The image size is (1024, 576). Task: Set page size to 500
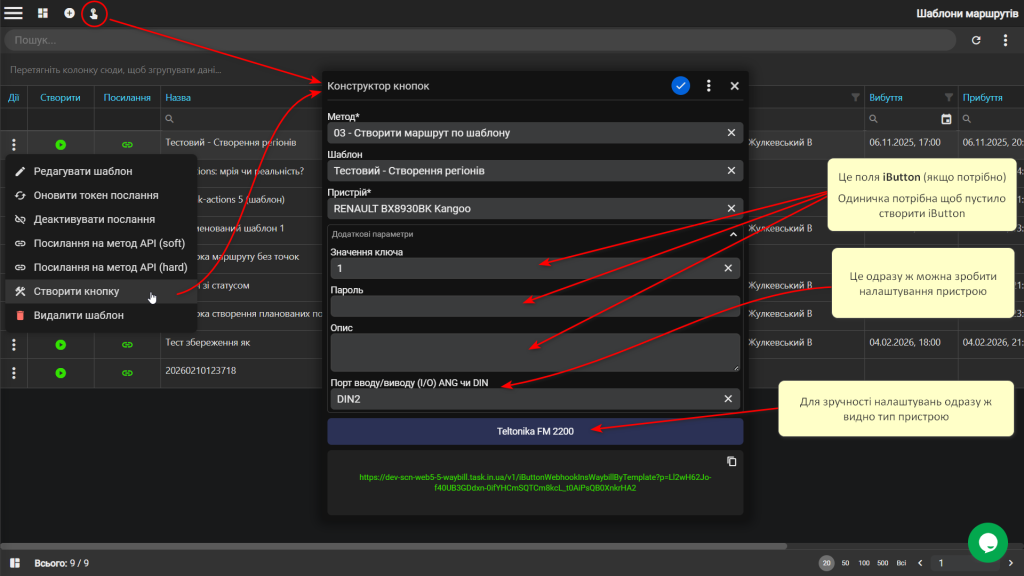point(882,563)
